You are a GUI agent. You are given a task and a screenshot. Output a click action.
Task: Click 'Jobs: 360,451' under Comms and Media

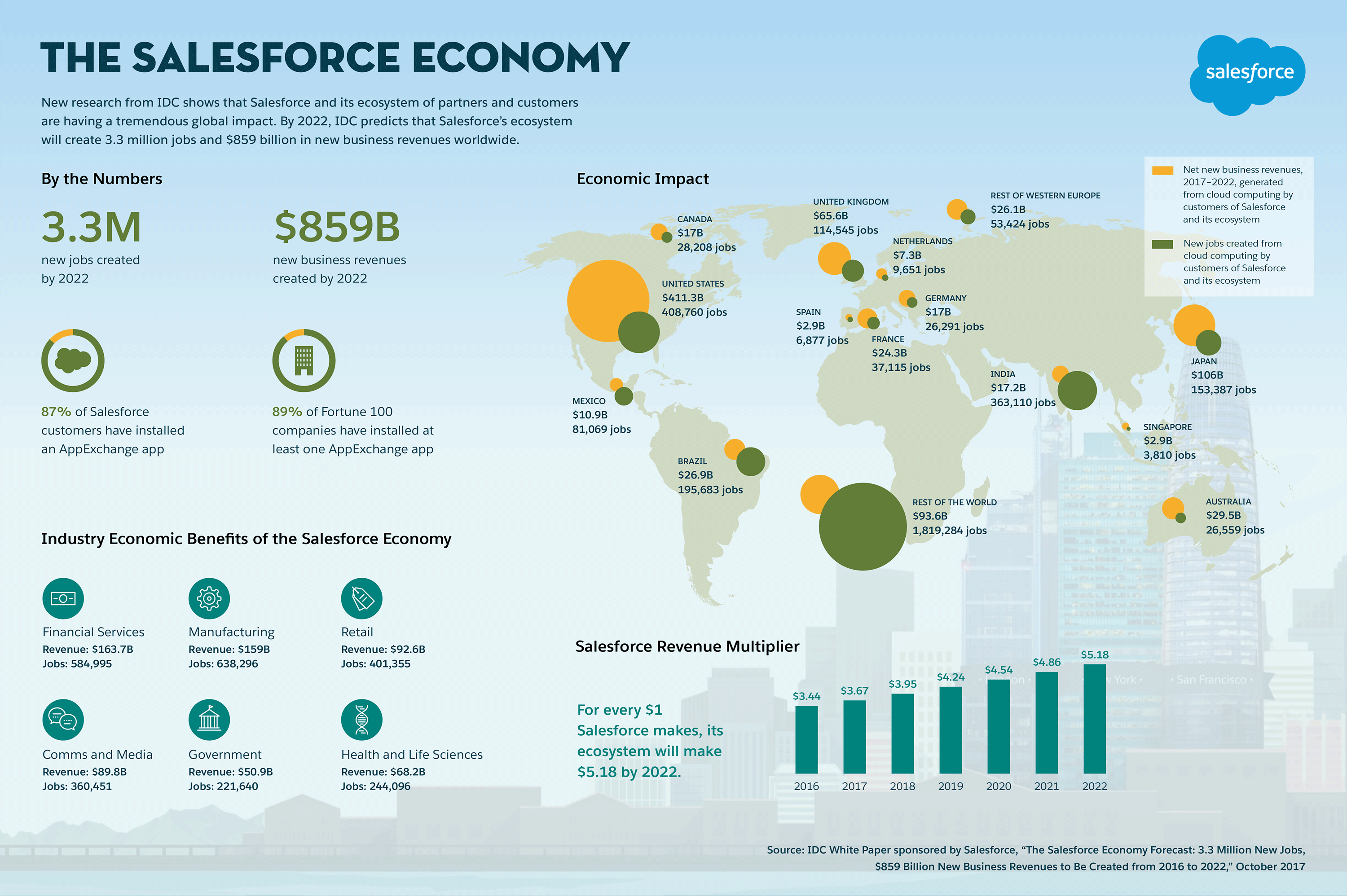[x=77, y=786]
